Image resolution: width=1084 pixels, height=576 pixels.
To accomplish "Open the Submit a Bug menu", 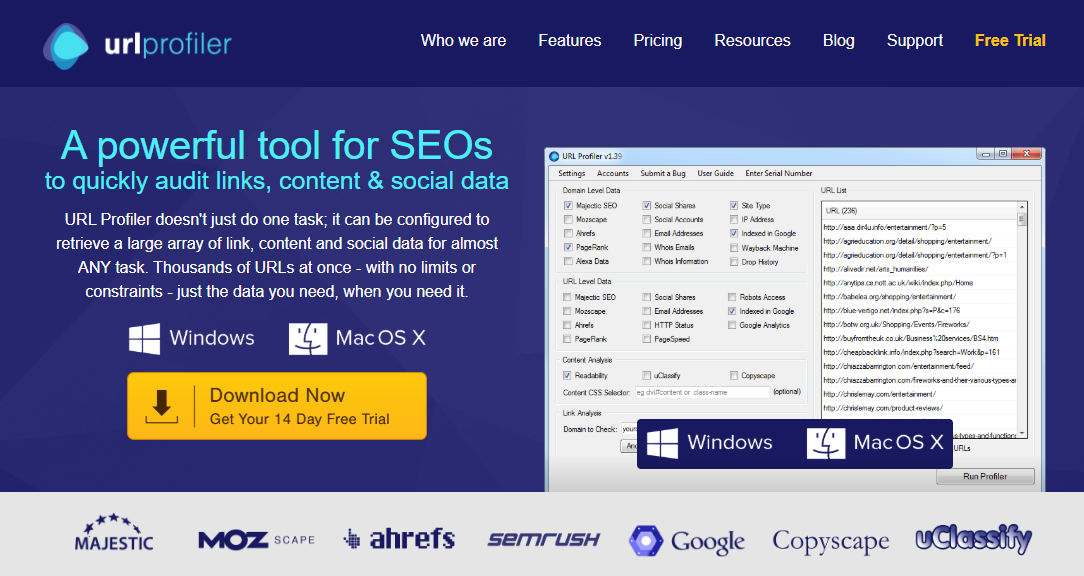I will pyautogui.click(x=664, y=172).
